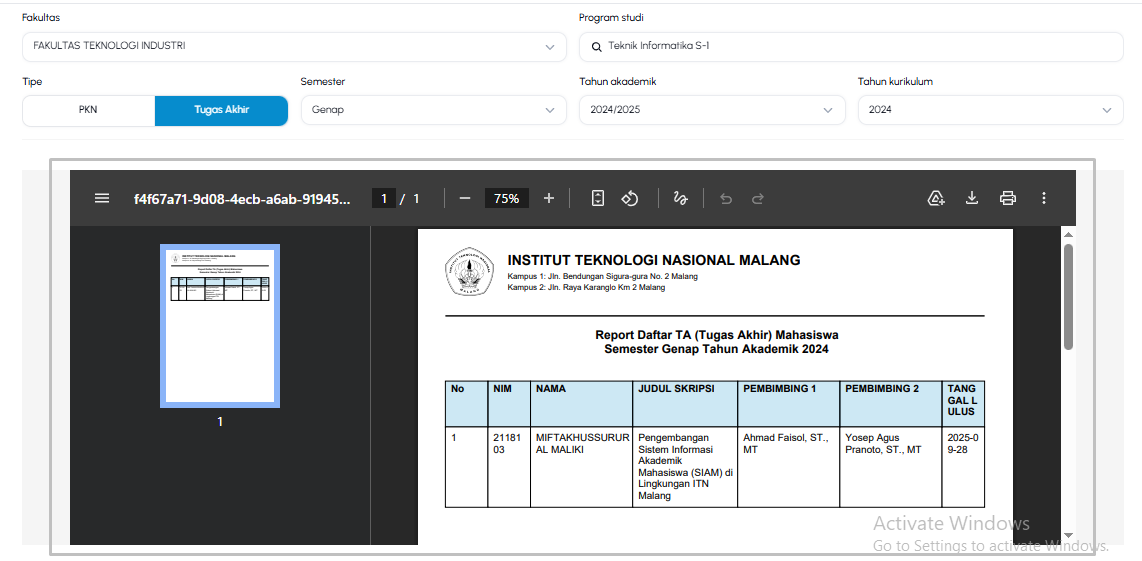This screenshot has height=561, width=1142.
Task: Click the Report Daftar TA title
Action: click(717, 336)
